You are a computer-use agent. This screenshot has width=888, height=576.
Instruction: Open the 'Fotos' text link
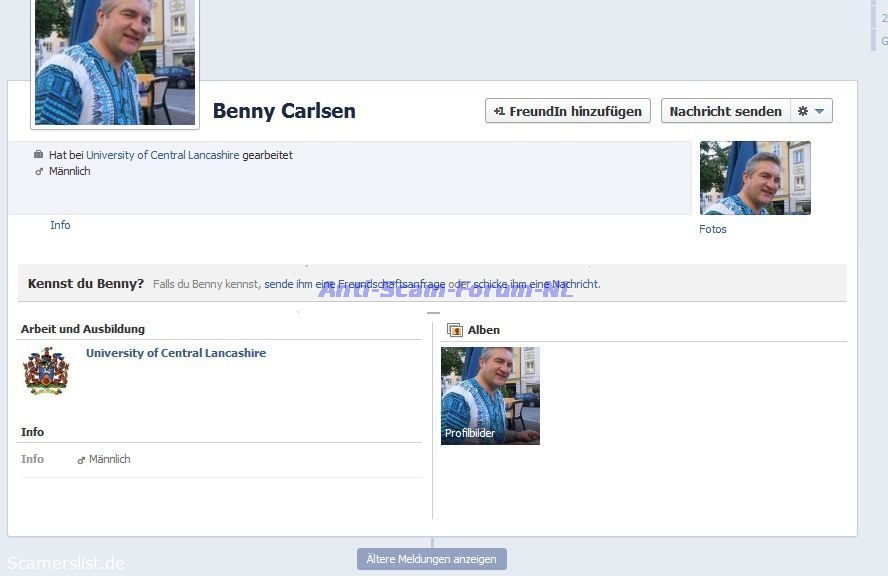712,229
